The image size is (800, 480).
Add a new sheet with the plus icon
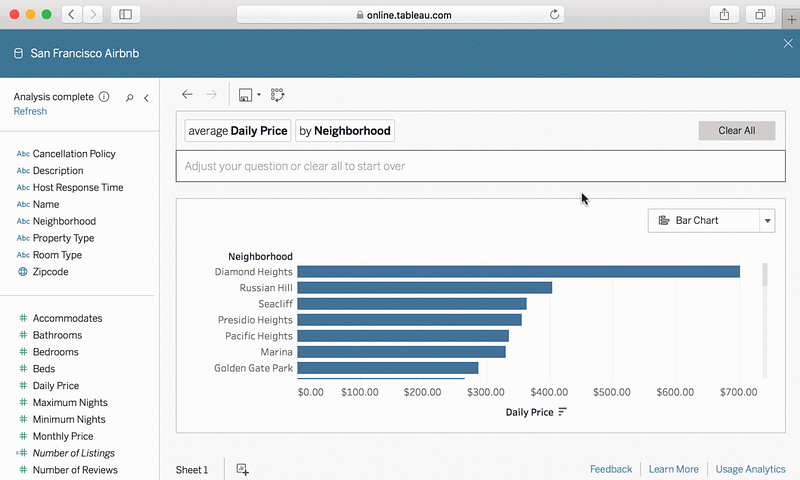click(x=242, y=469)
